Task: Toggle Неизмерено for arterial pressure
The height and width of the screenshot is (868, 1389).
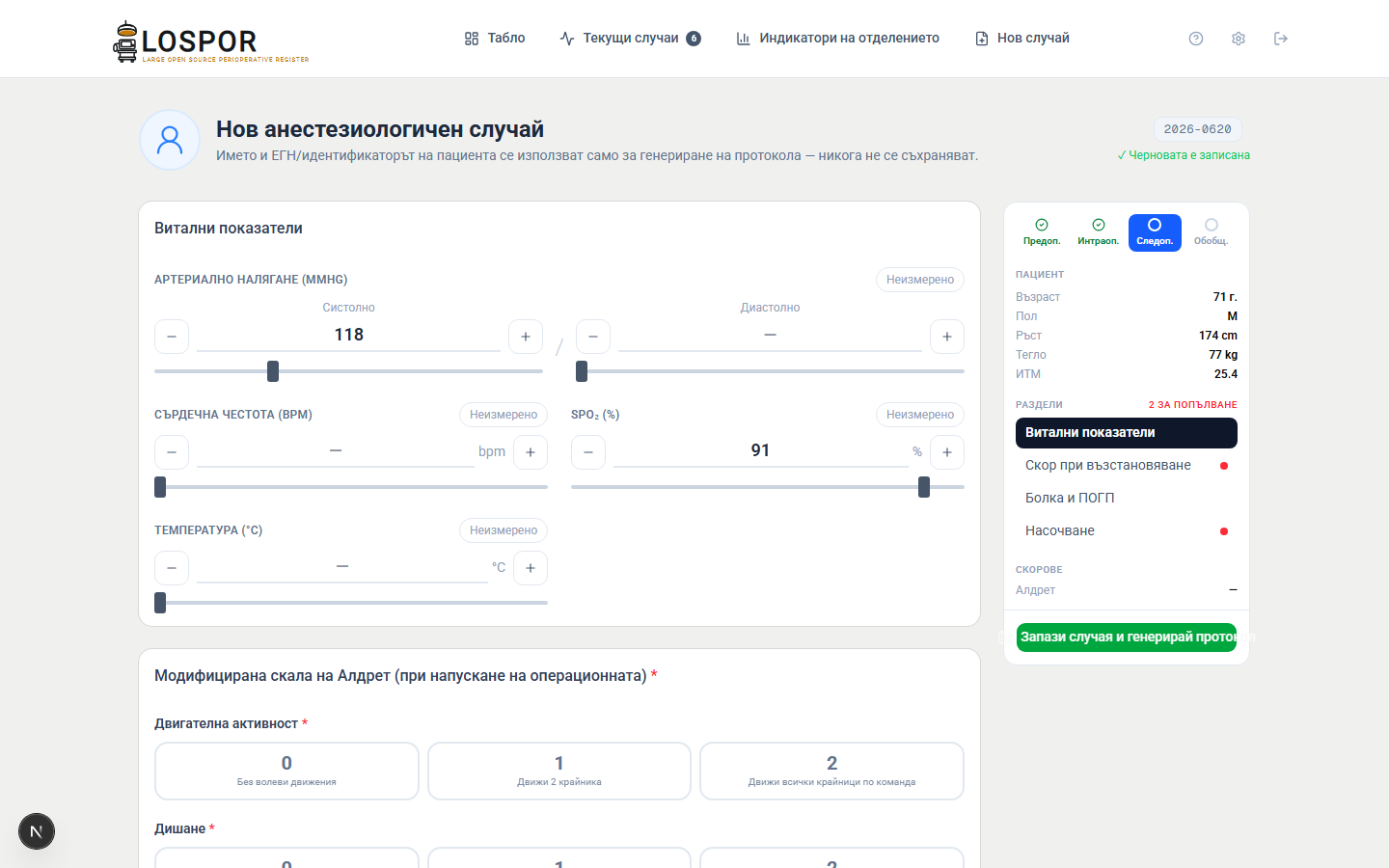Action: click(x=920, y=280)
